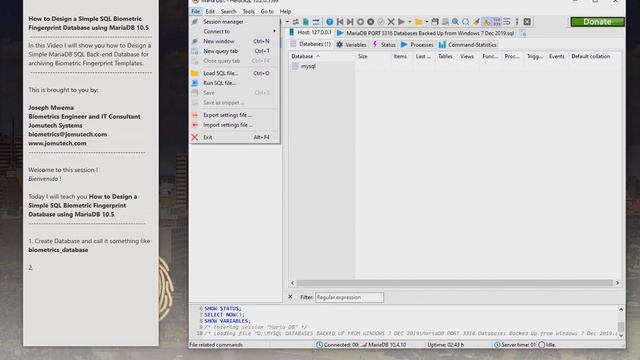
Task: Click the Size column header
Action: (x=362, y=56)
